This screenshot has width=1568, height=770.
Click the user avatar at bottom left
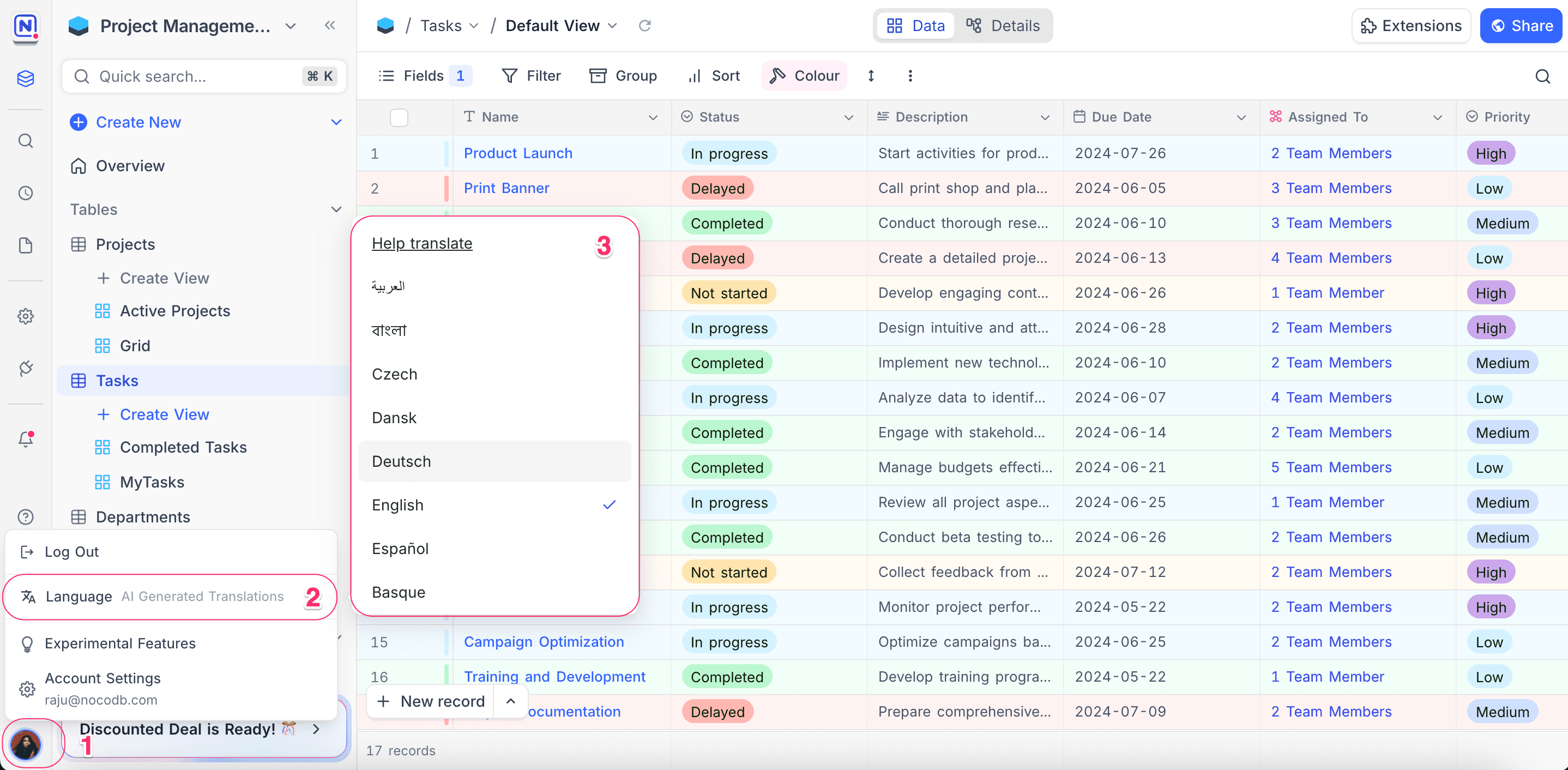[26, 744]
